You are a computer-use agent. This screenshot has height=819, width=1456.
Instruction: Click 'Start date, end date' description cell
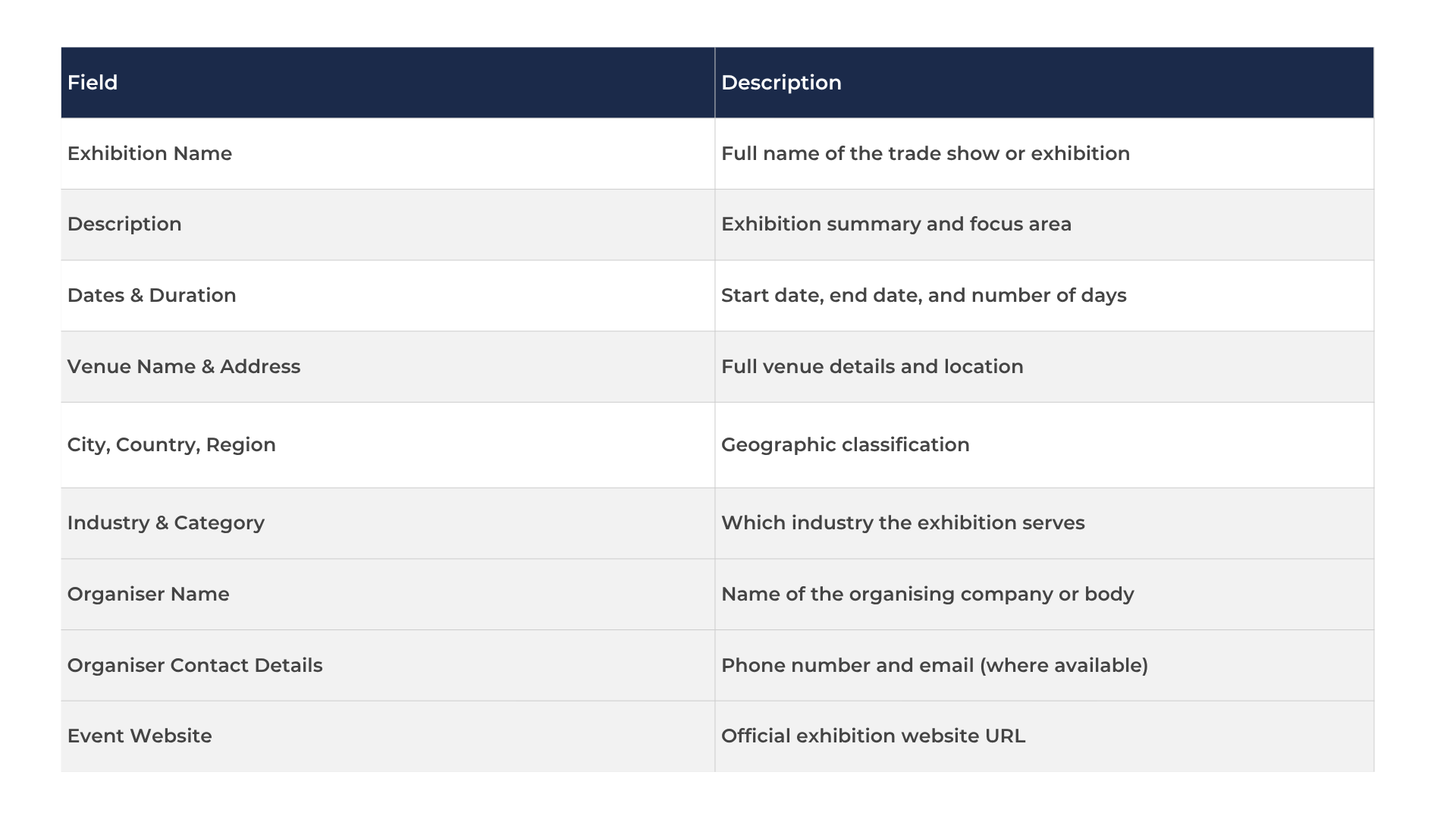pos(923,296)
